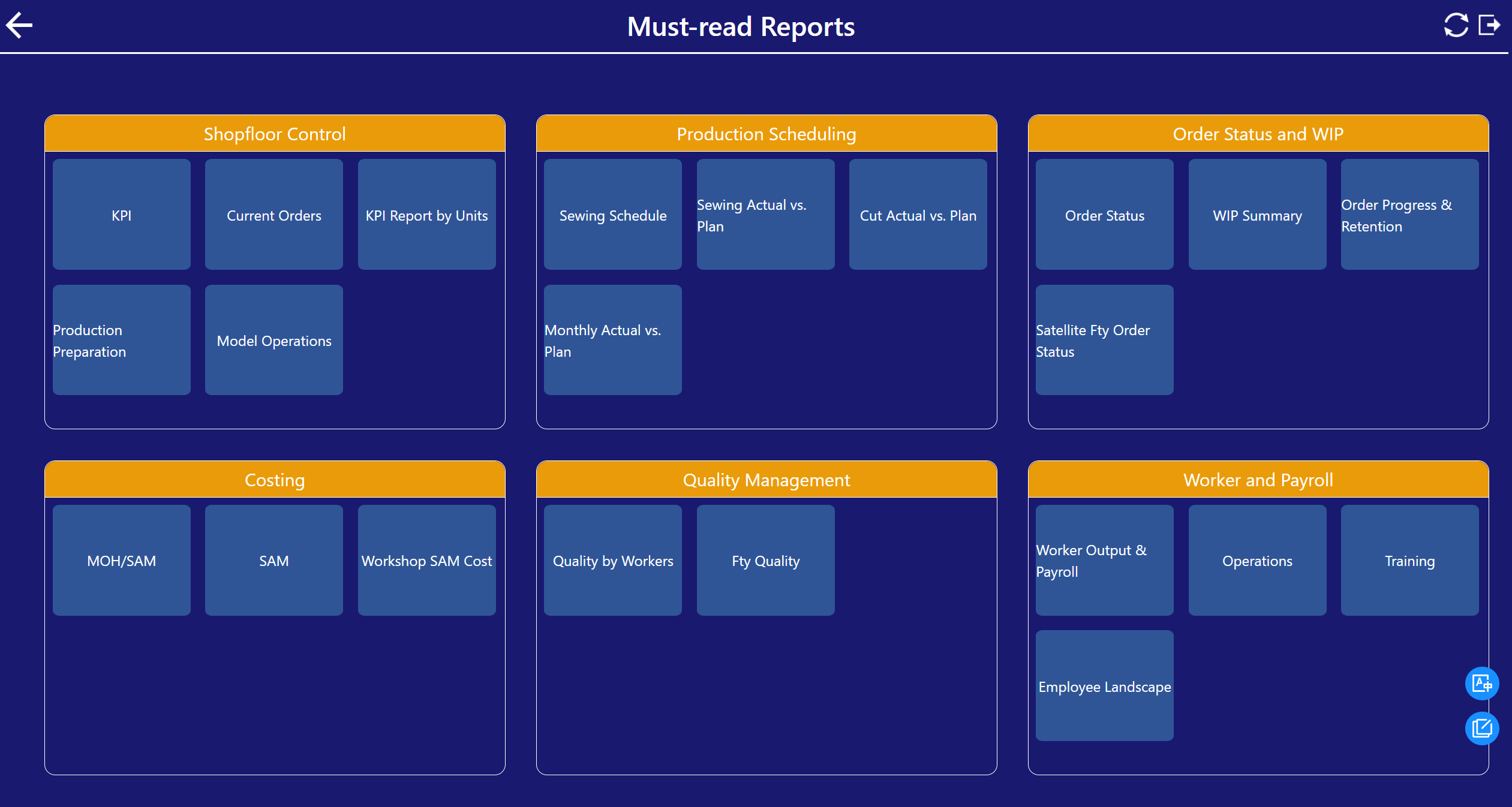Open the MOH/SAM costing report
The height and width of the screenshot is (807, 1512).
[x=122, y=561]
